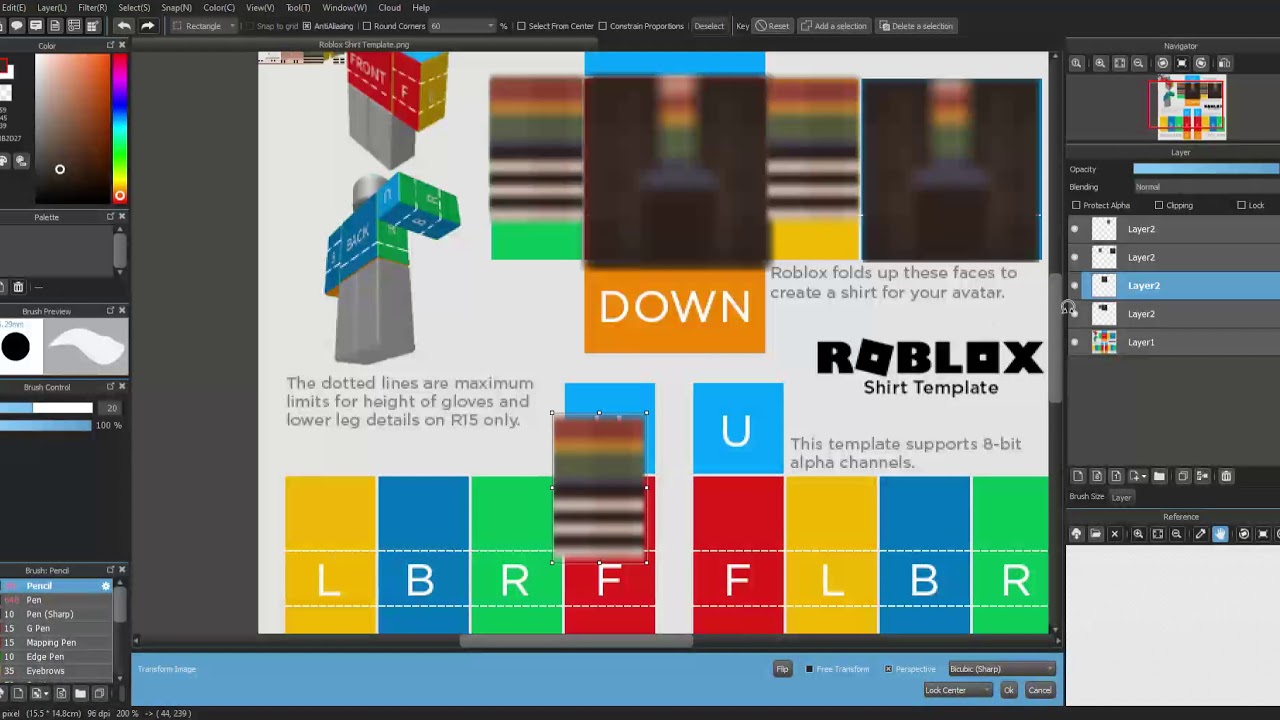Open the Filter menu
This screenshot has height=720, width=1280.
click(92, 7)
